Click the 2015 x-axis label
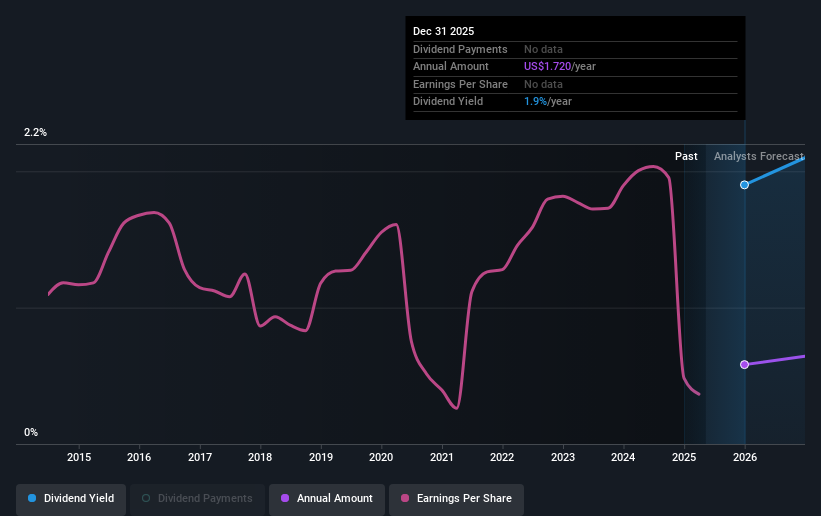The height and width of the screenshot is (516, 821). tap(79, 457)
